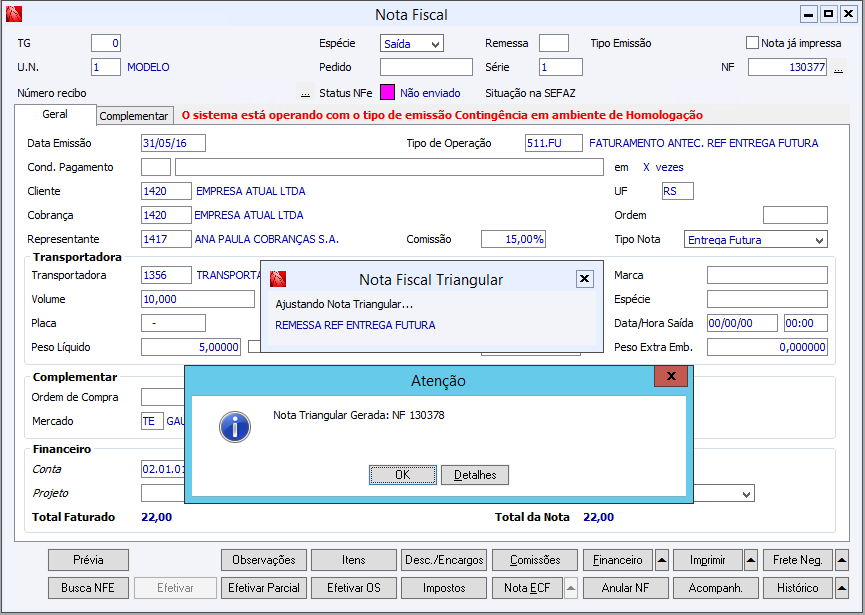Click the Peso Líquido value field

click(191, 347)
